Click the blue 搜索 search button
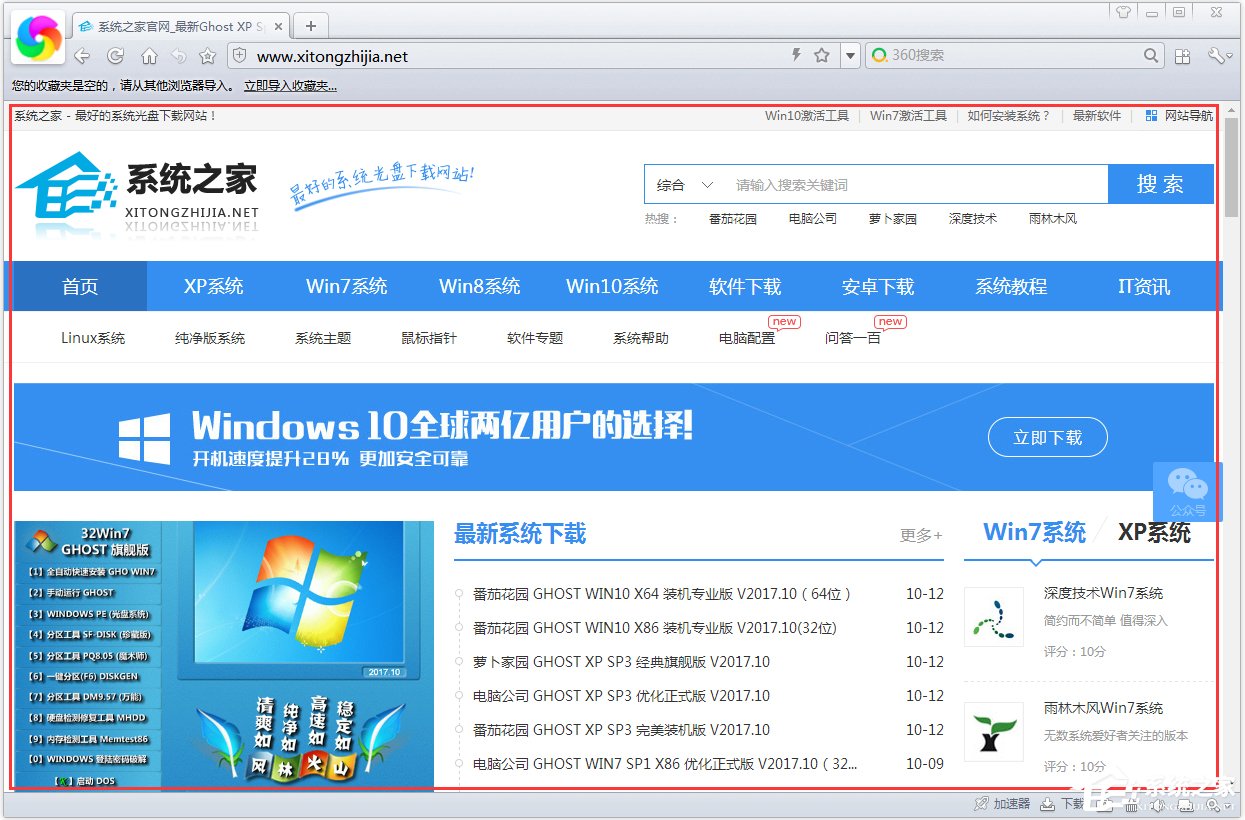The width and height of the screenshot is (1245, 820). 1161,184
